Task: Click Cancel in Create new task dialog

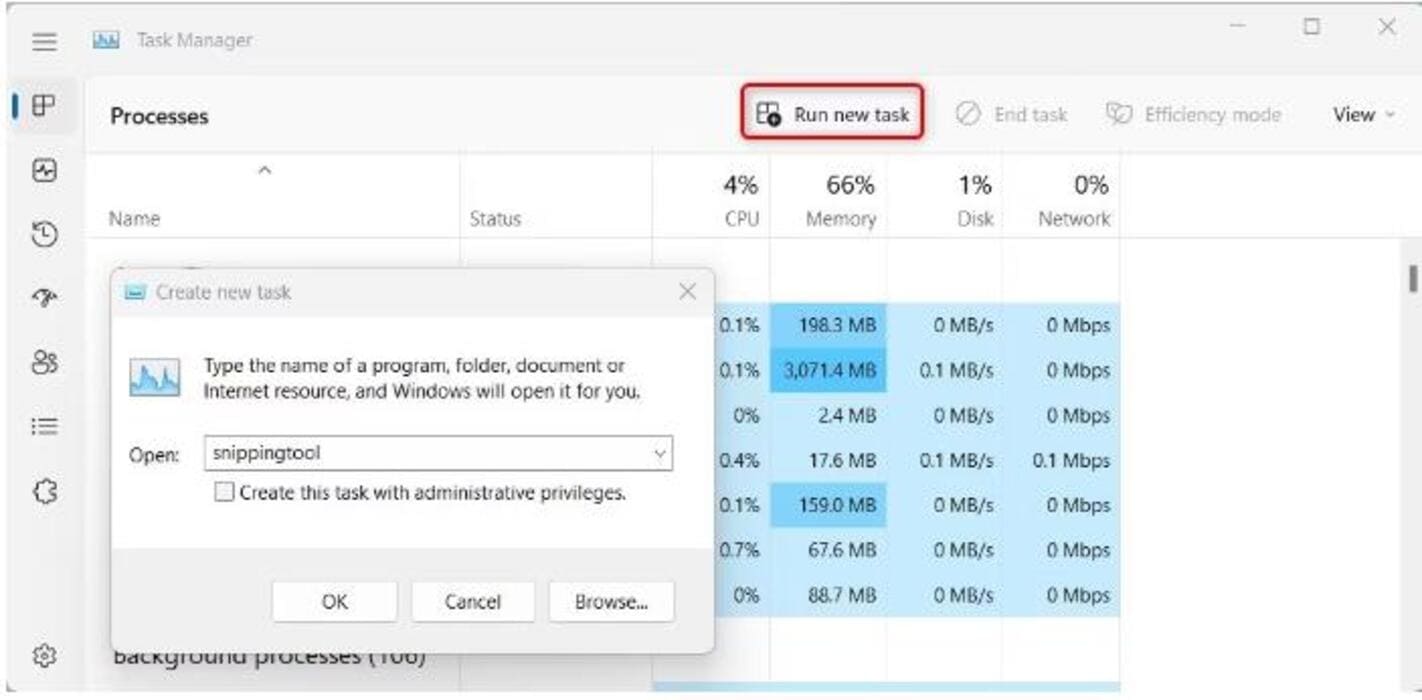Action: tap(473, 602)
